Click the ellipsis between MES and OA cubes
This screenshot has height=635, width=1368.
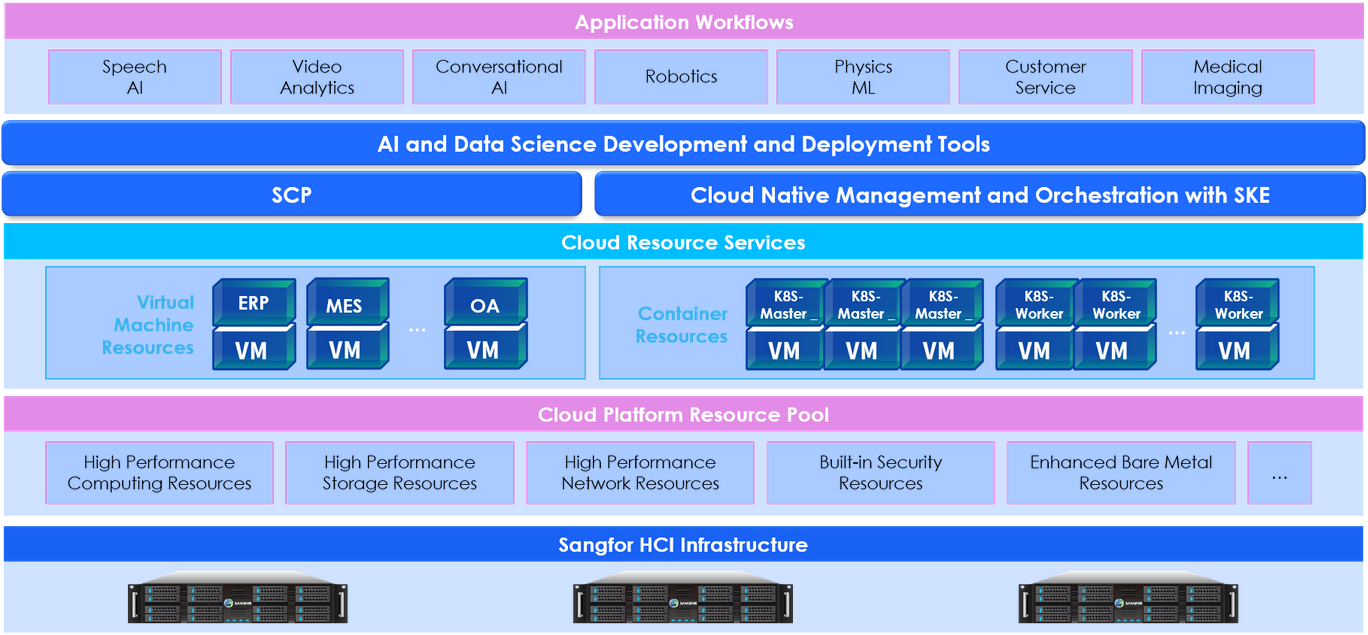418,330
